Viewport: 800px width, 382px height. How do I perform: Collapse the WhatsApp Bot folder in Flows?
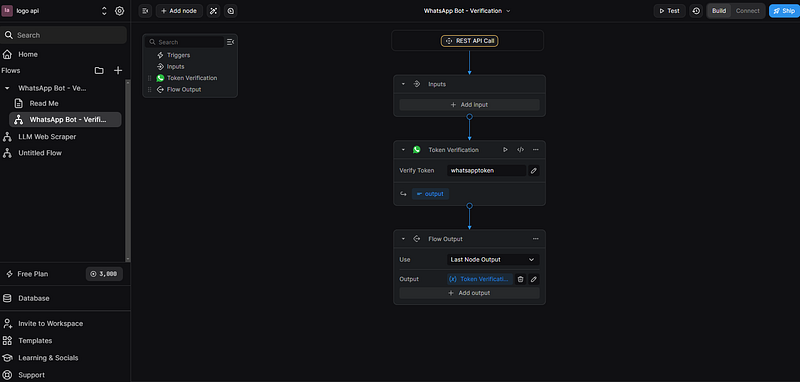(x=7, y=88)
